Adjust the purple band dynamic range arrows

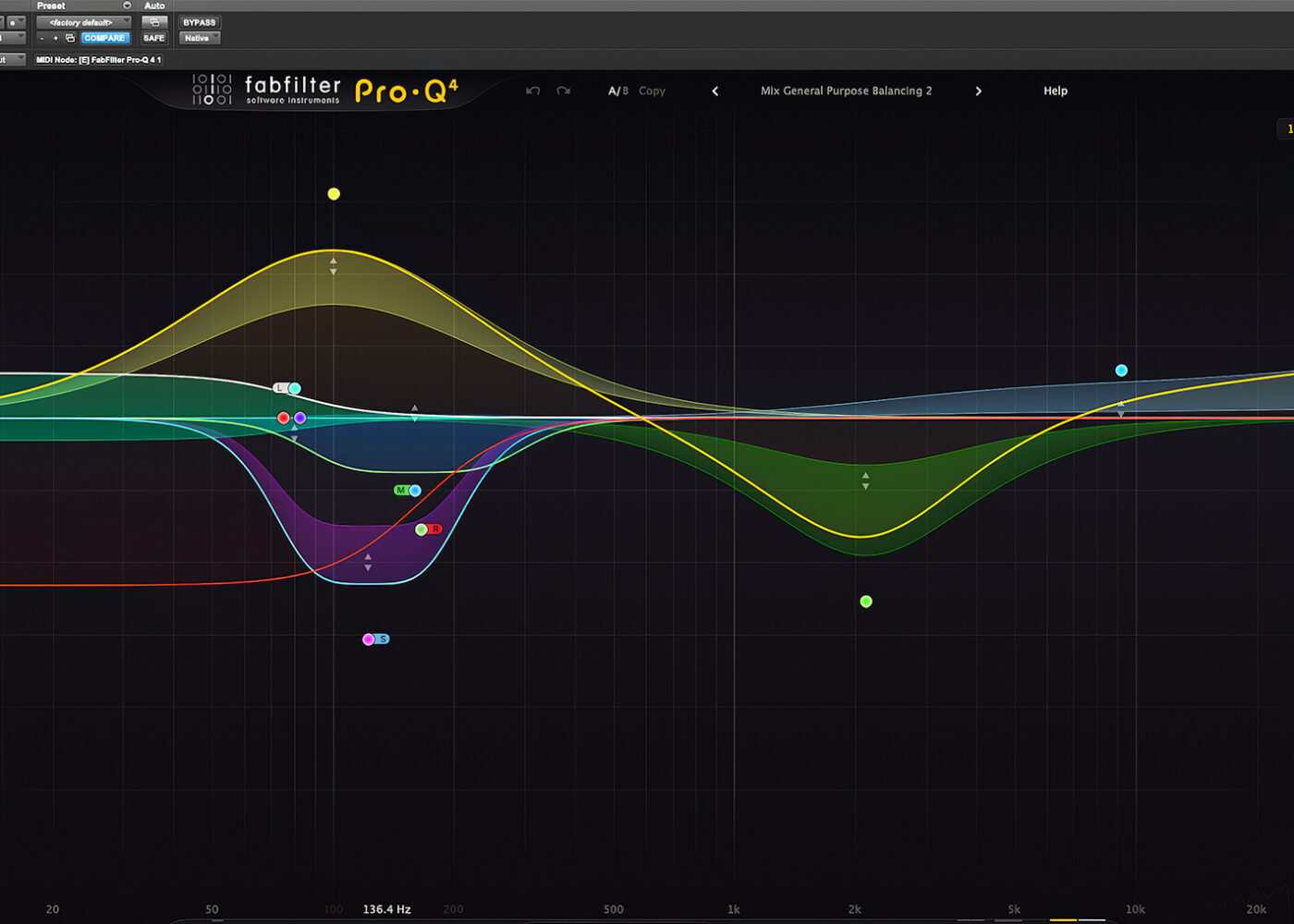click(368, 562)
